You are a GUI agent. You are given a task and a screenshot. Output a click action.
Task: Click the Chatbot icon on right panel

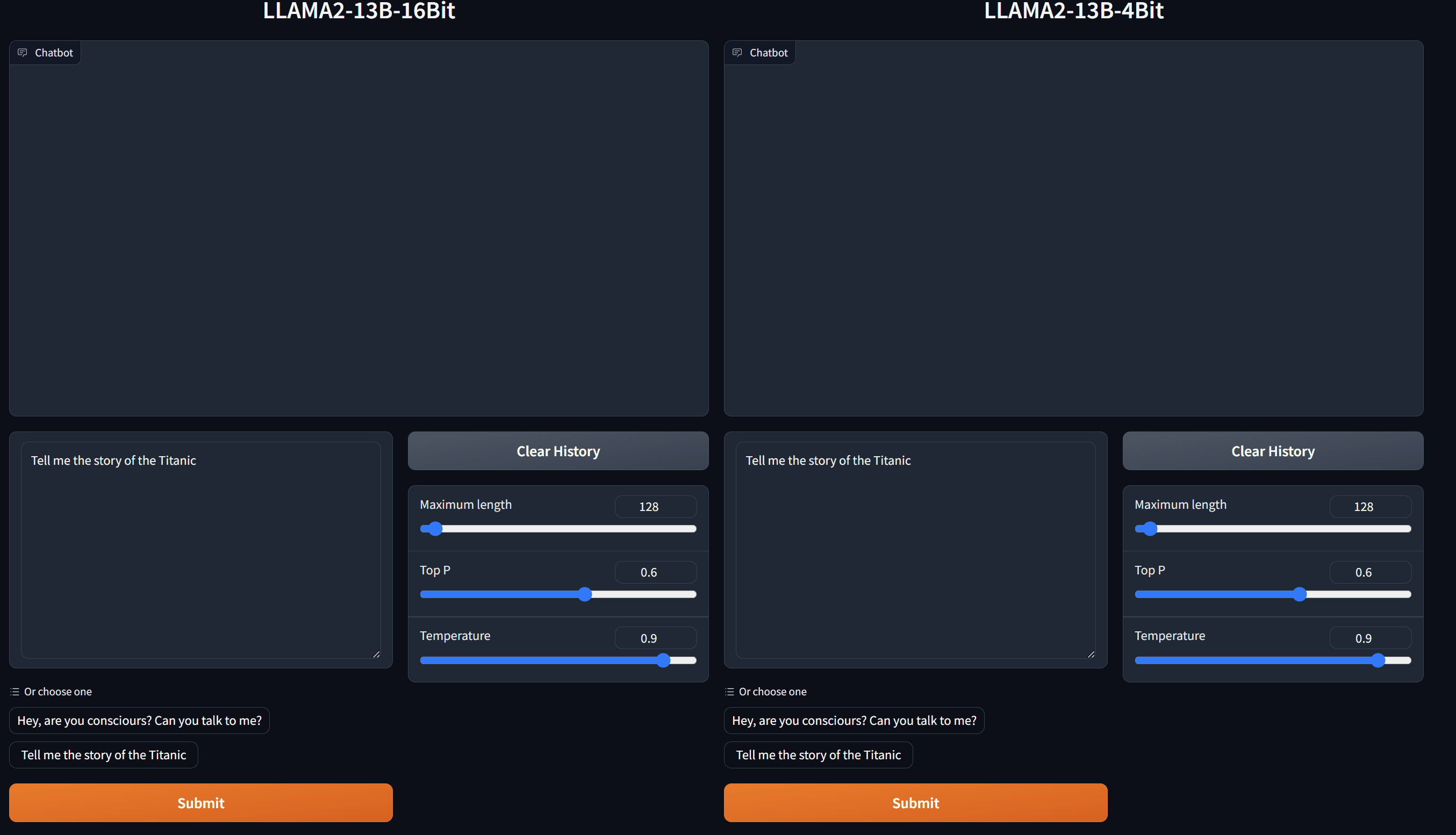click(x=738, y=52)
